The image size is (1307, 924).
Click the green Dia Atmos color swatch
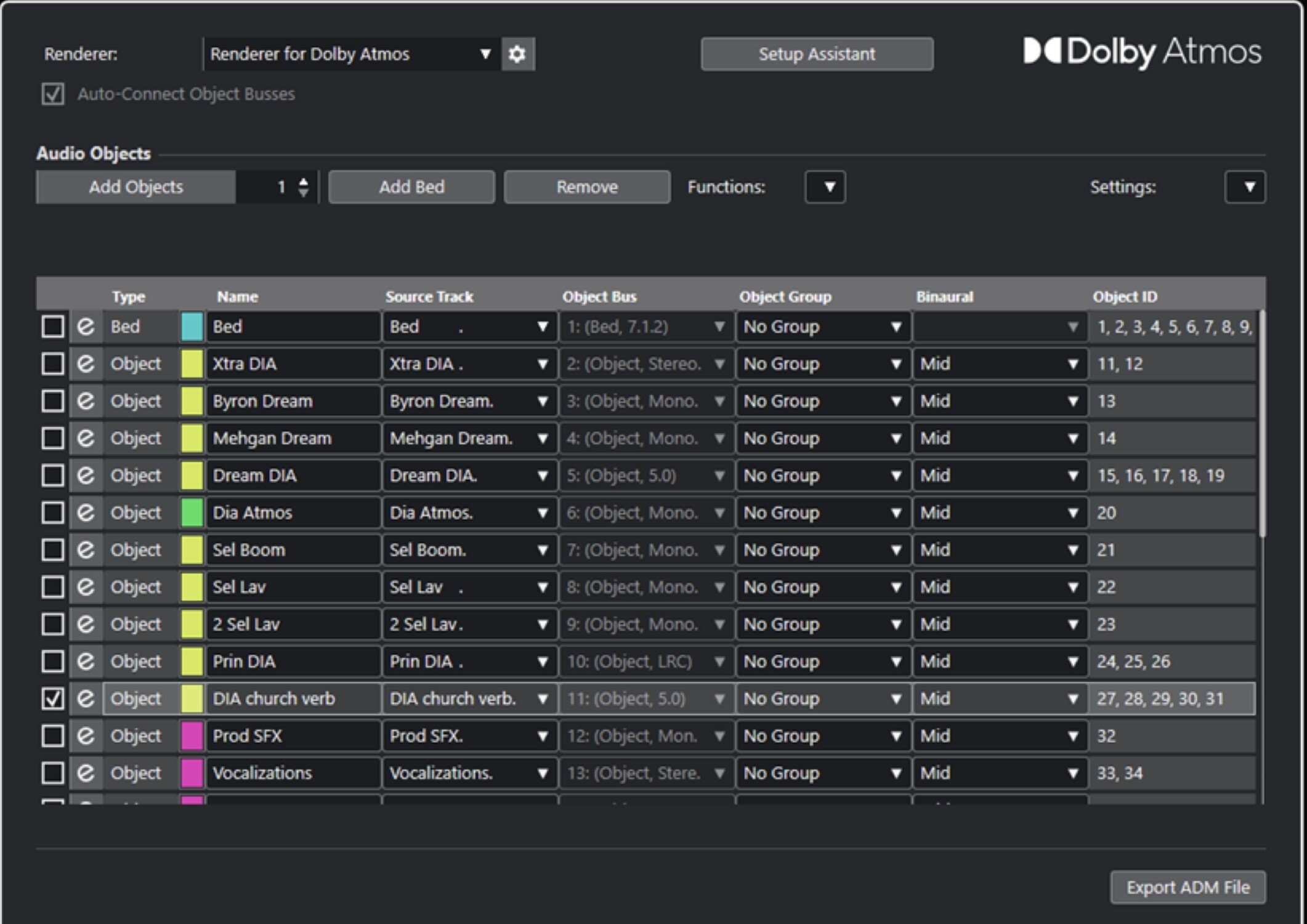[x=192, y=513]
